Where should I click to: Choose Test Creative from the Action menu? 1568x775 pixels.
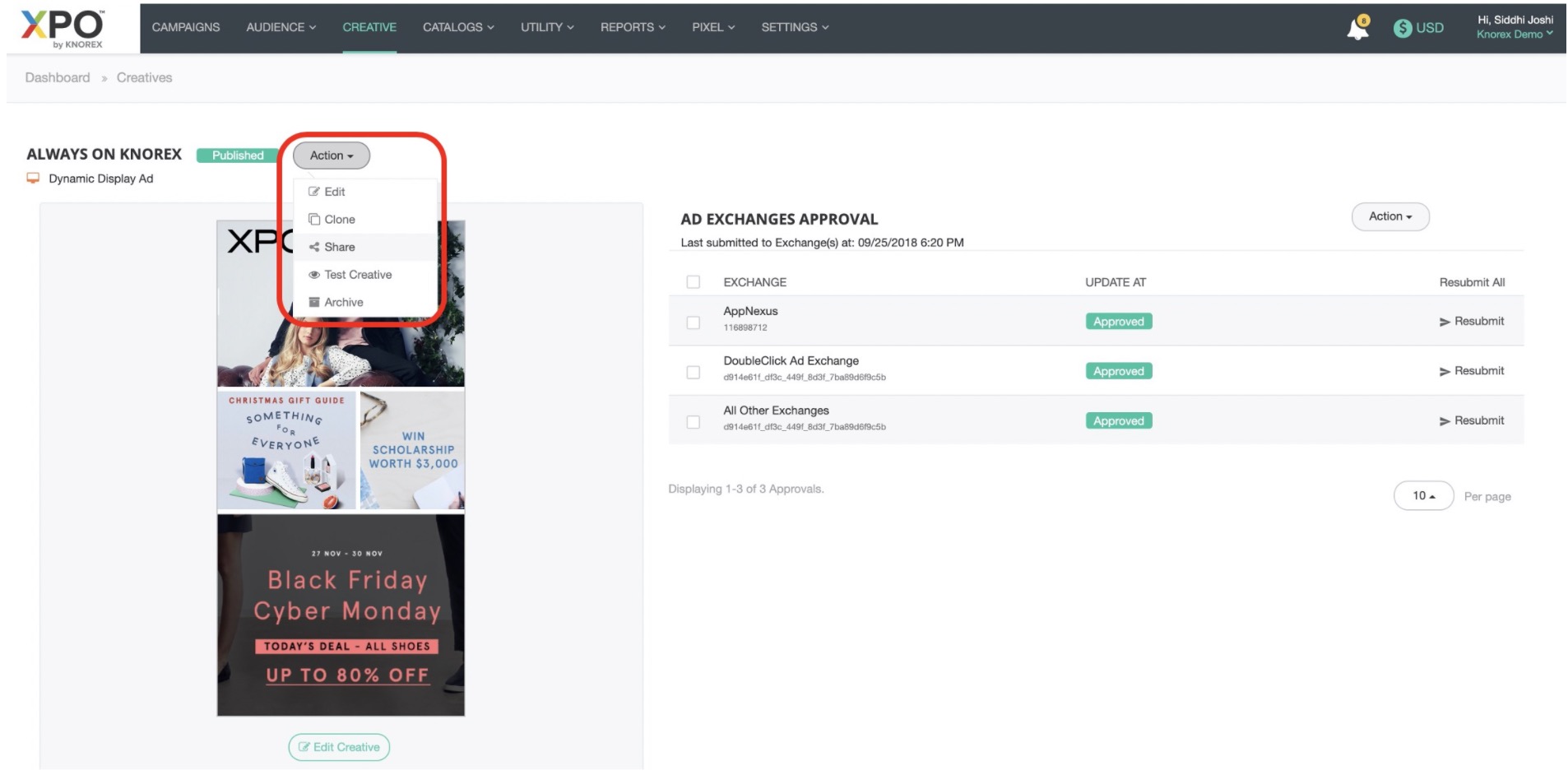click(x=357, y=275)
